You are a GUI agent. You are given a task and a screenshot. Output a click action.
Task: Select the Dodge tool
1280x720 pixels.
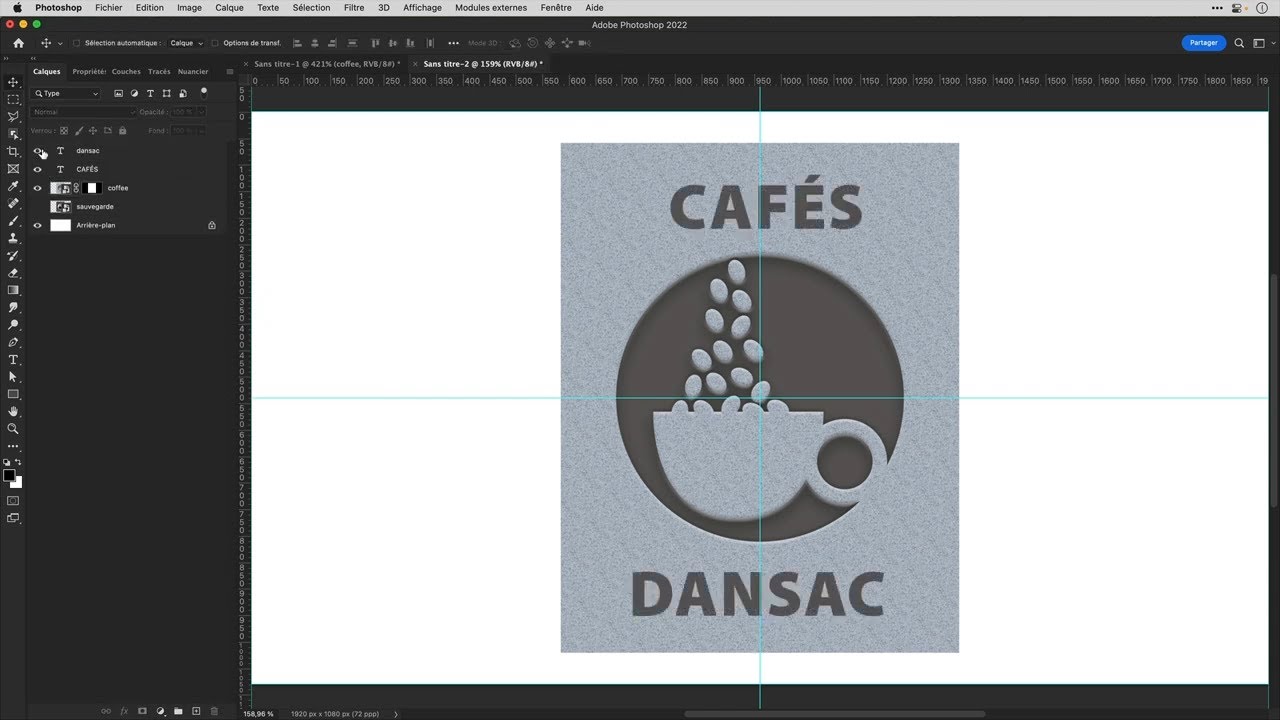click(13, 325)
